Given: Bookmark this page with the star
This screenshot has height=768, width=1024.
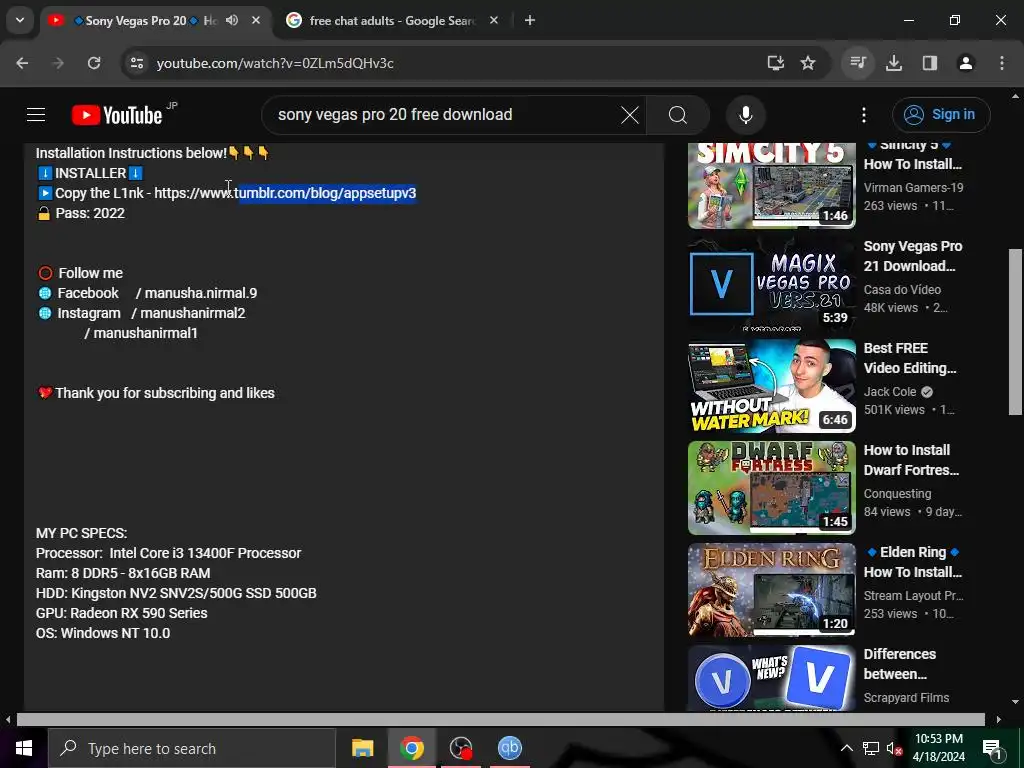Looking at the screenshot, I should [x=808, y=63].
